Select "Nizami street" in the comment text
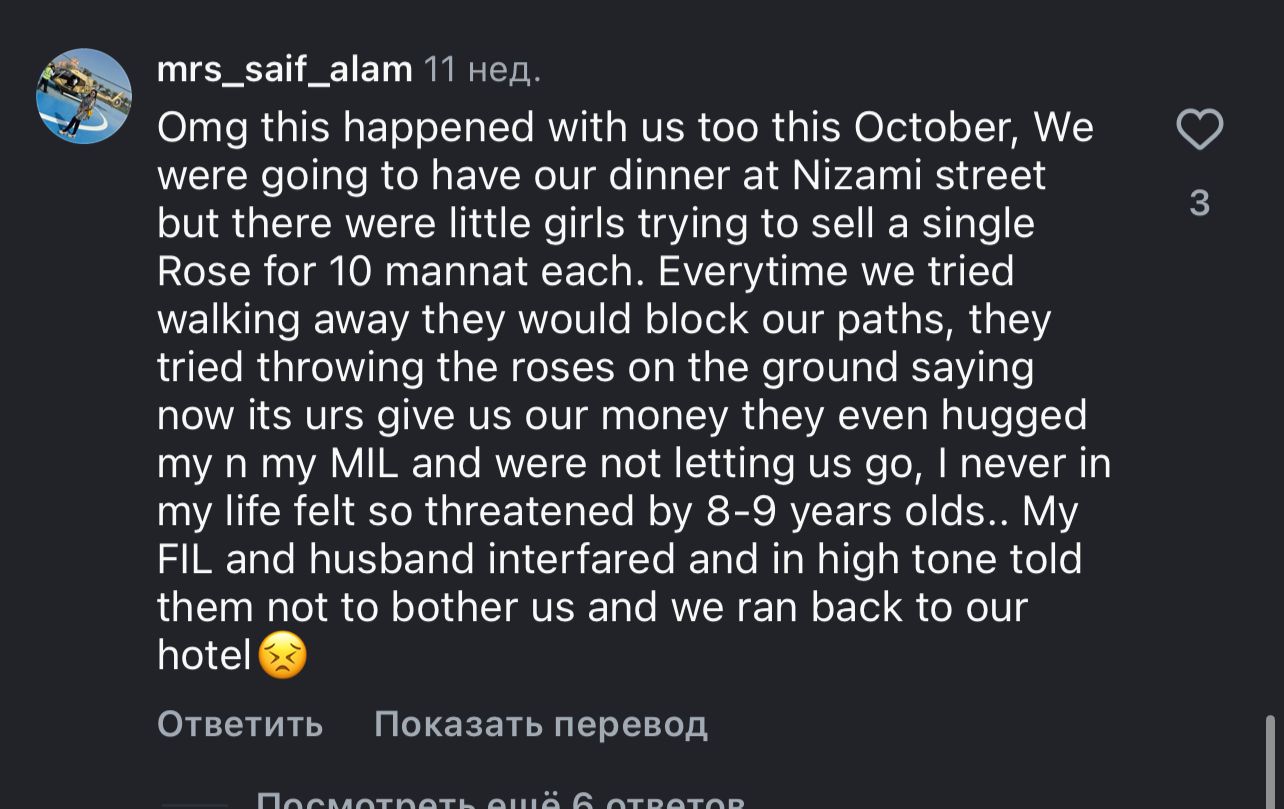 coord(919,176)
